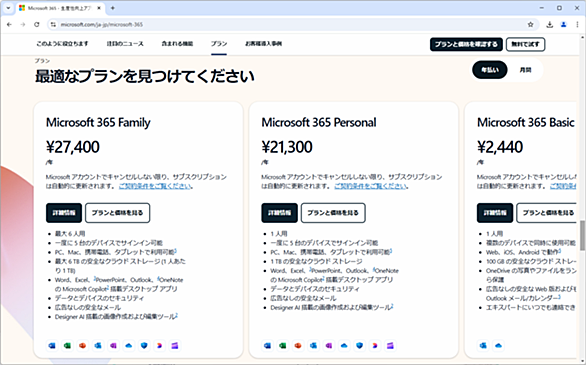Open the Chrome three-dot menu
The image size is (586, 365).
pyautogui.click(x=577, y=25)
